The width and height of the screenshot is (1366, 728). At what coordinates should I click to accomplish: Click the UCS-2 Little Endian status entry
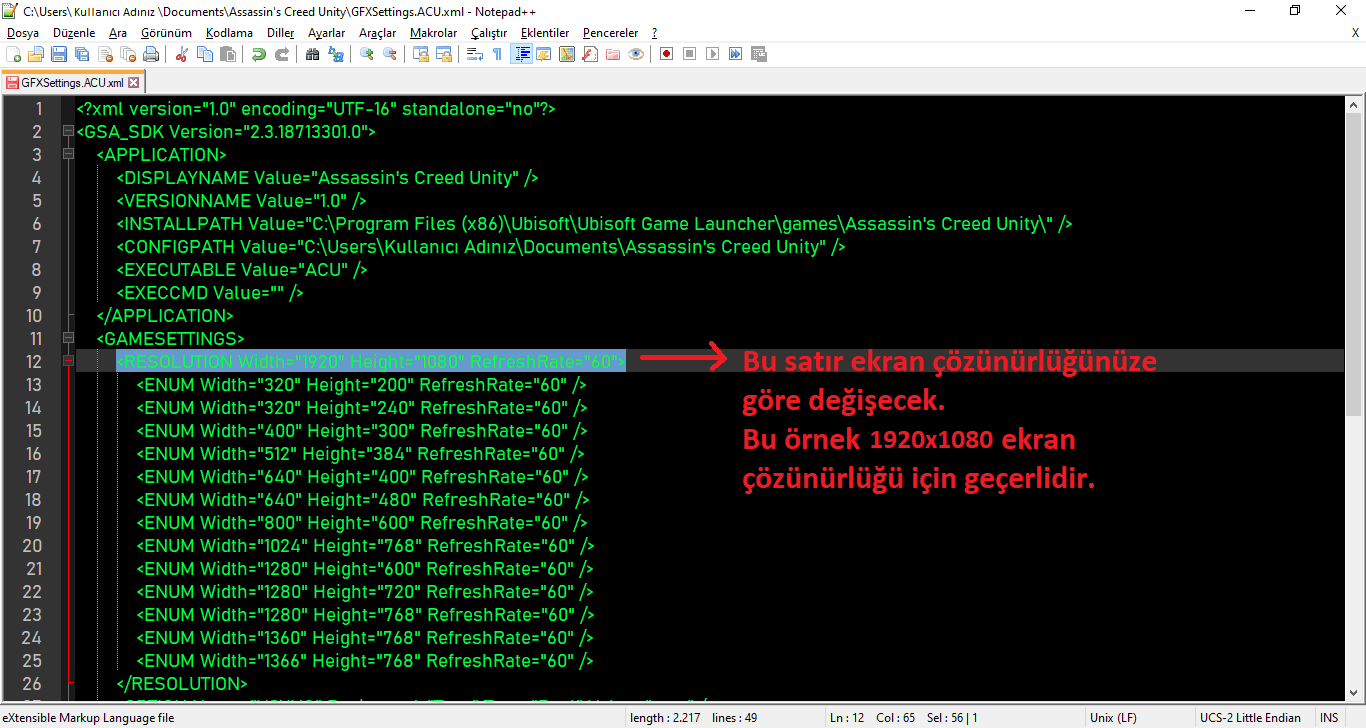pyautogui.click(x=1250, y=718)
